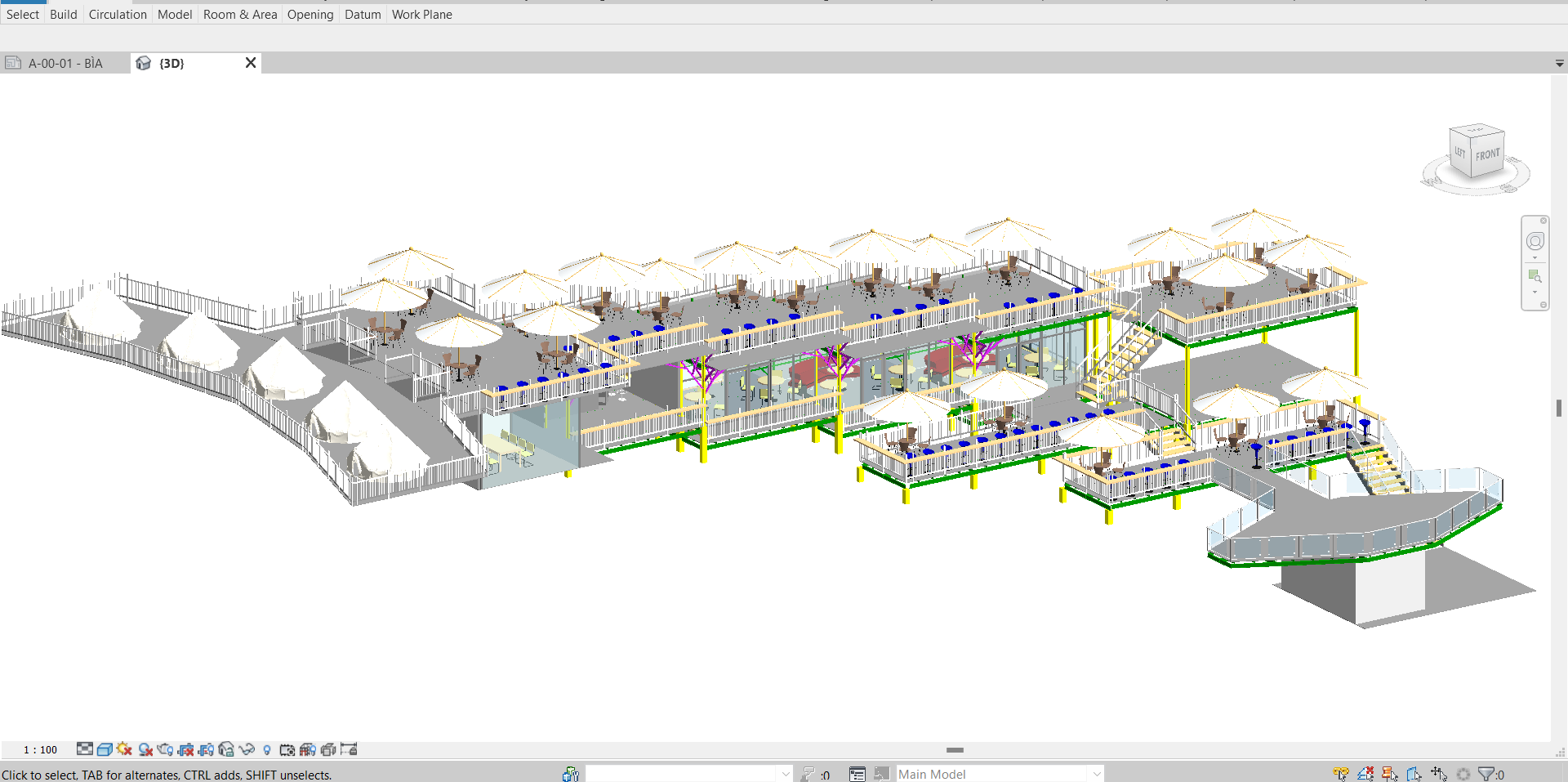1568x782 pixels.
Task: Open the Select panel dropdown
Action: [23, 14]
